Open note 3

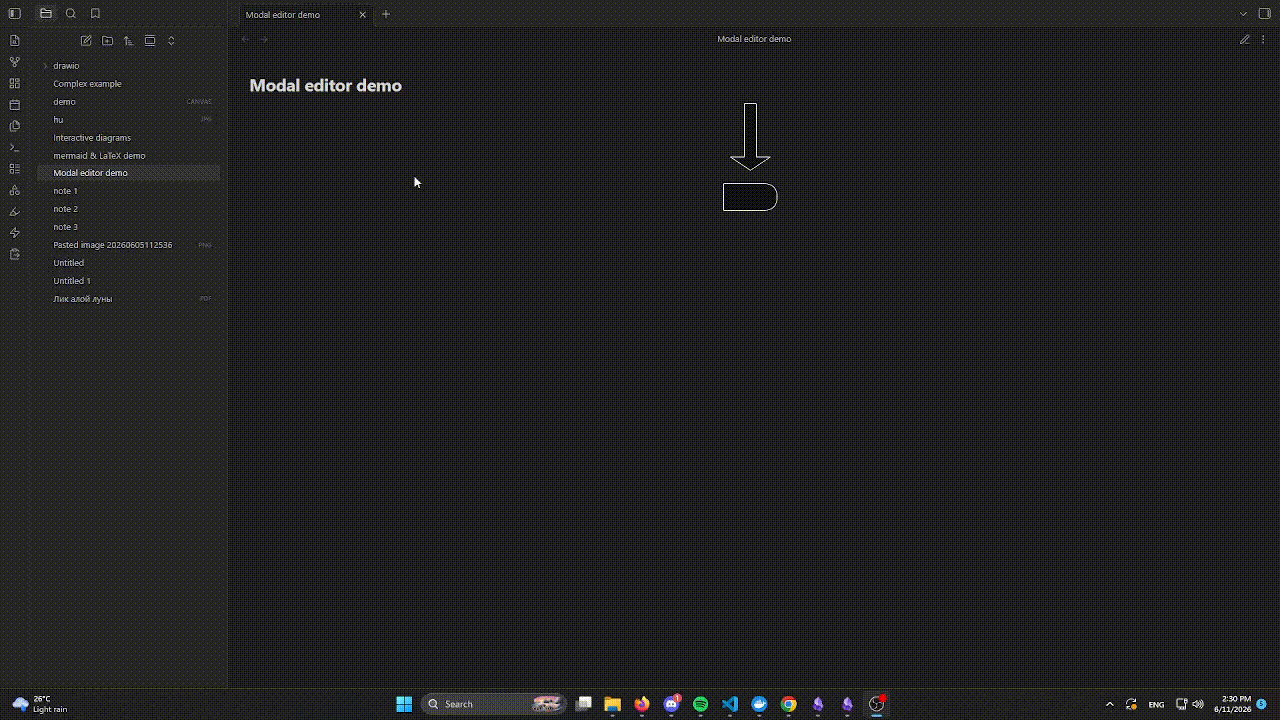[x=128, y=227]
